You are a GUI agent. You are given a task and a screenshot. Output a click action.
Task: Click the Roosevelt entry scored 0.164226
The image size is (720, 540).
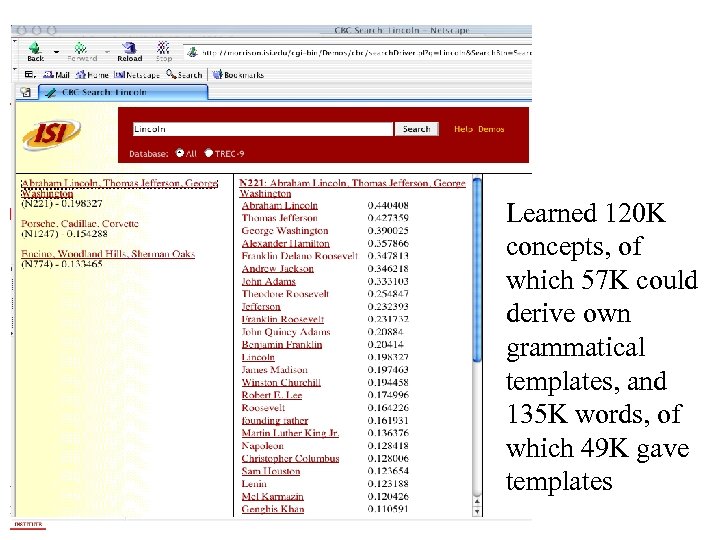263,408
